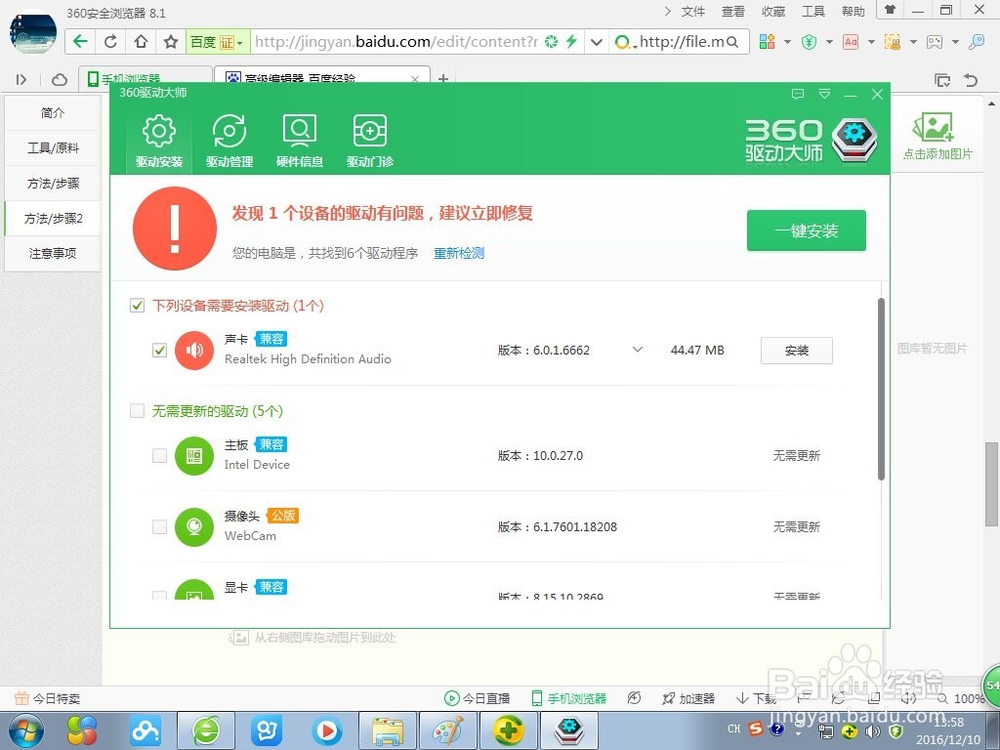Select the 手机浏览器 browser tab
The height and width of the screenshot is (750, 1000).
pos(133,78)
